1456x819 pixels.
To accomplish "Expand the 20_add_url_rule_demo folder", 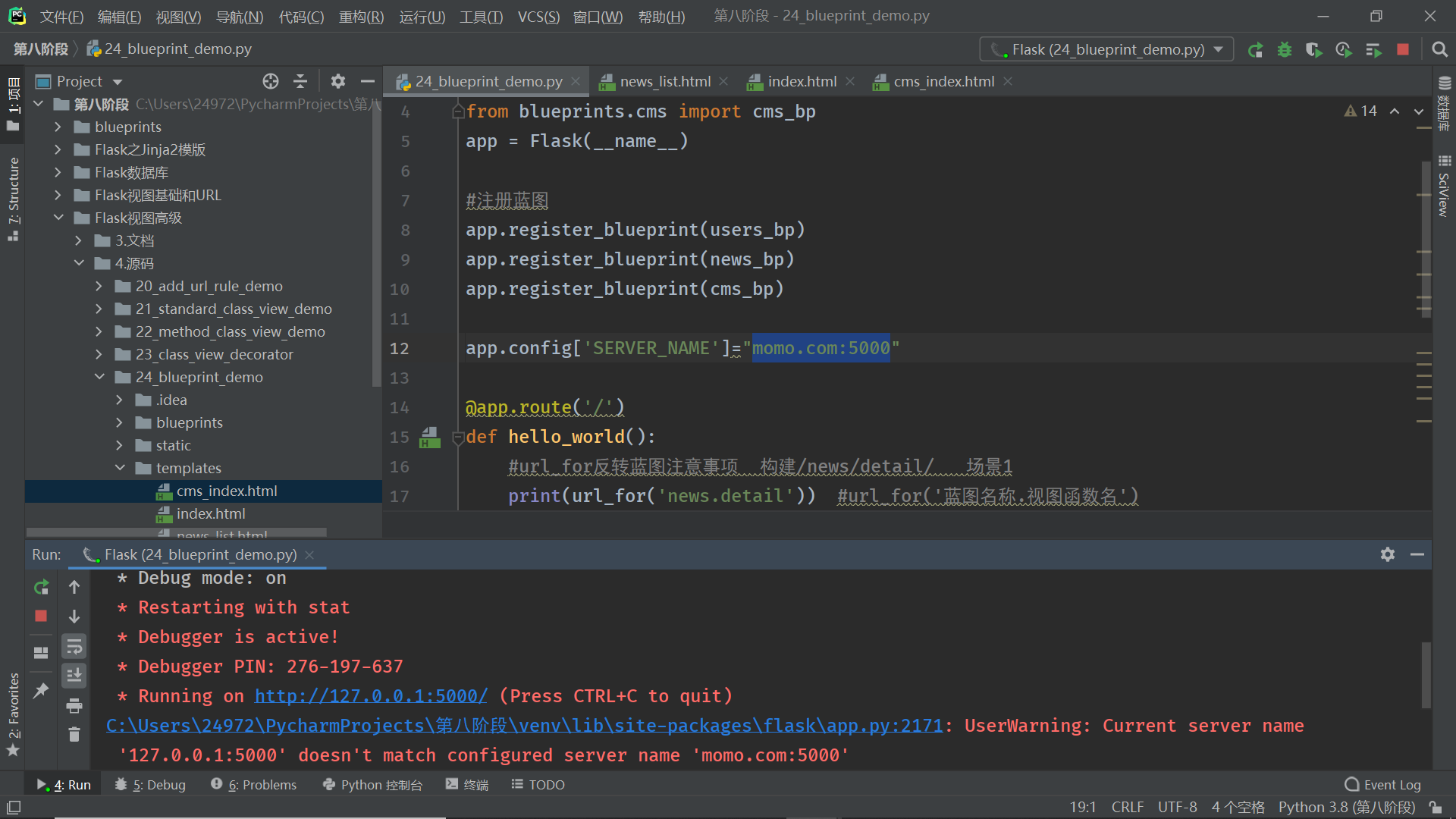I will point(99,287).
